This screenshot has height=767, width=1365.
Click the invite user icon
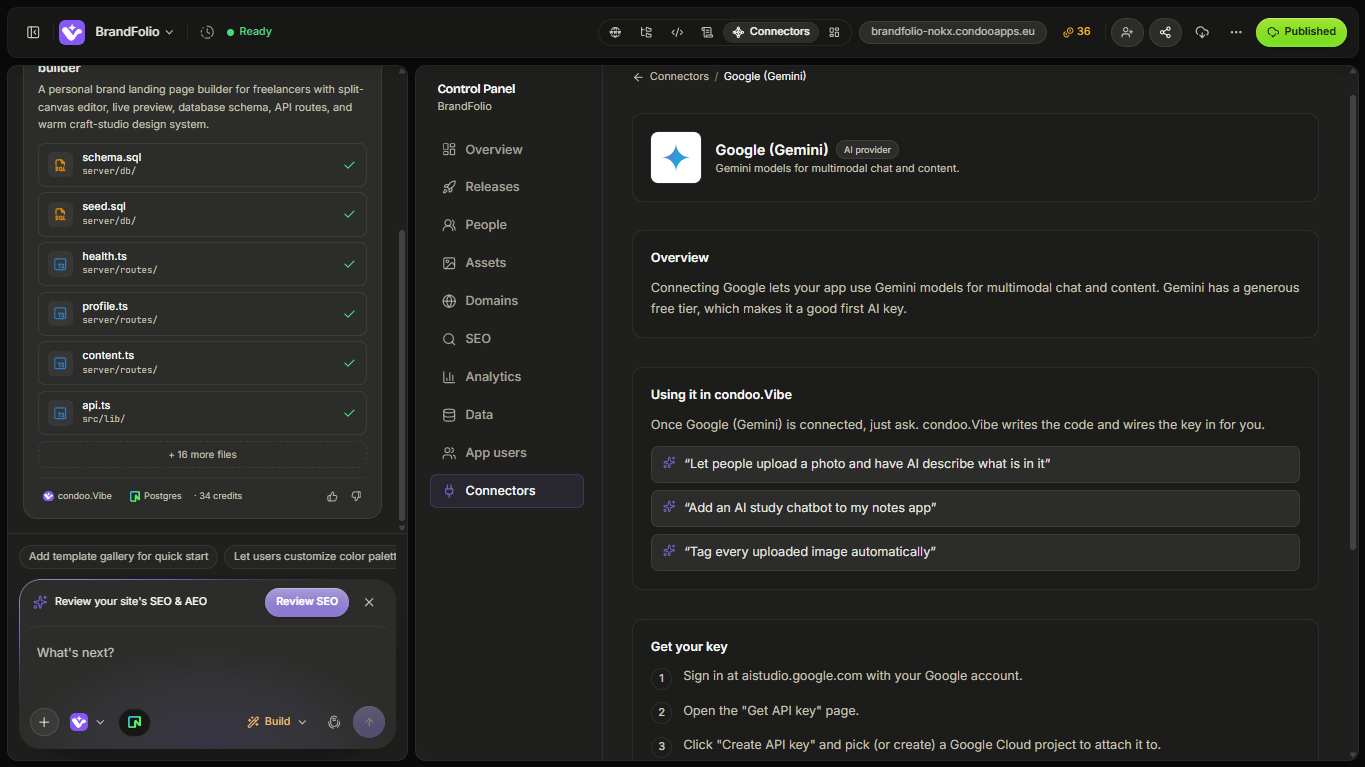pyautogui.click(x=1127, y=32)
